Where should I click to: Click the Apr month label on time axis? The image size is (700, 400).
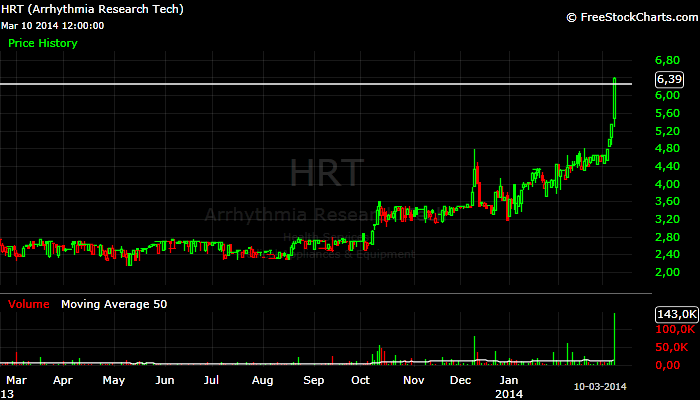point(62,380)
